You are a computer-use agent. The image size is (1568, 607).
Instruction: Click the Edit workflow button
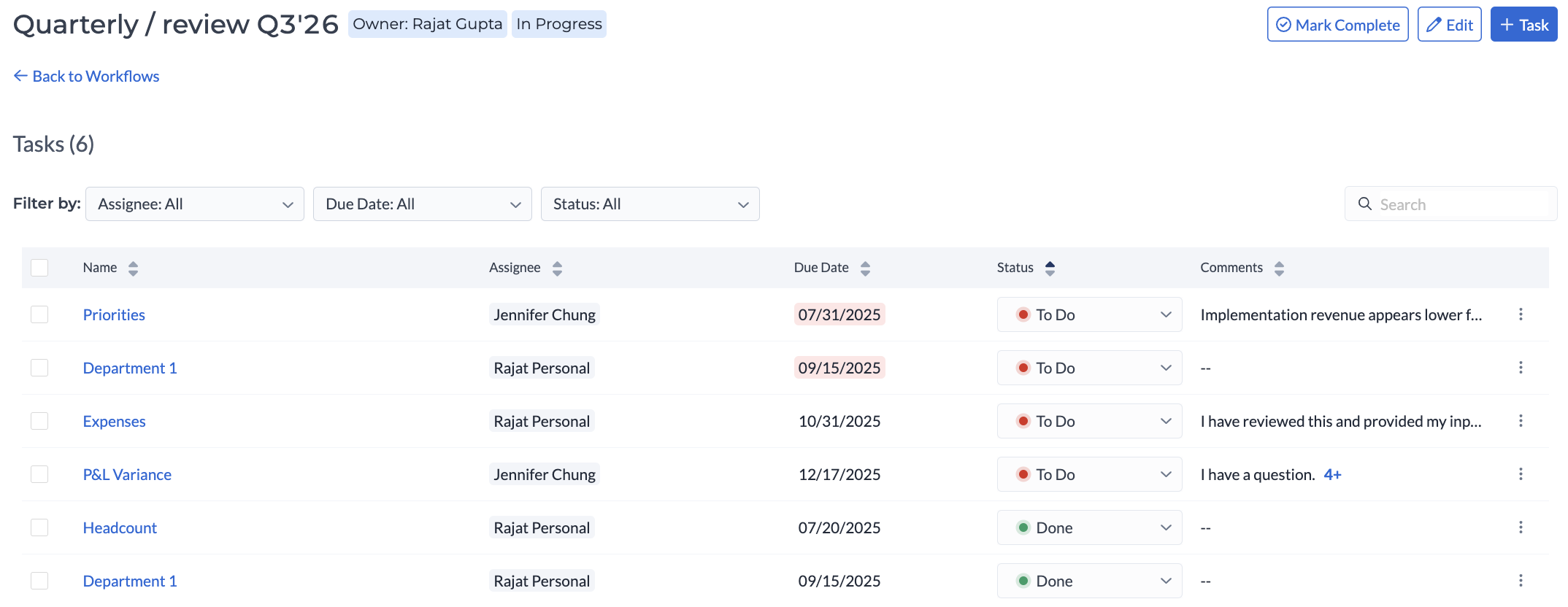point(1449,25)
